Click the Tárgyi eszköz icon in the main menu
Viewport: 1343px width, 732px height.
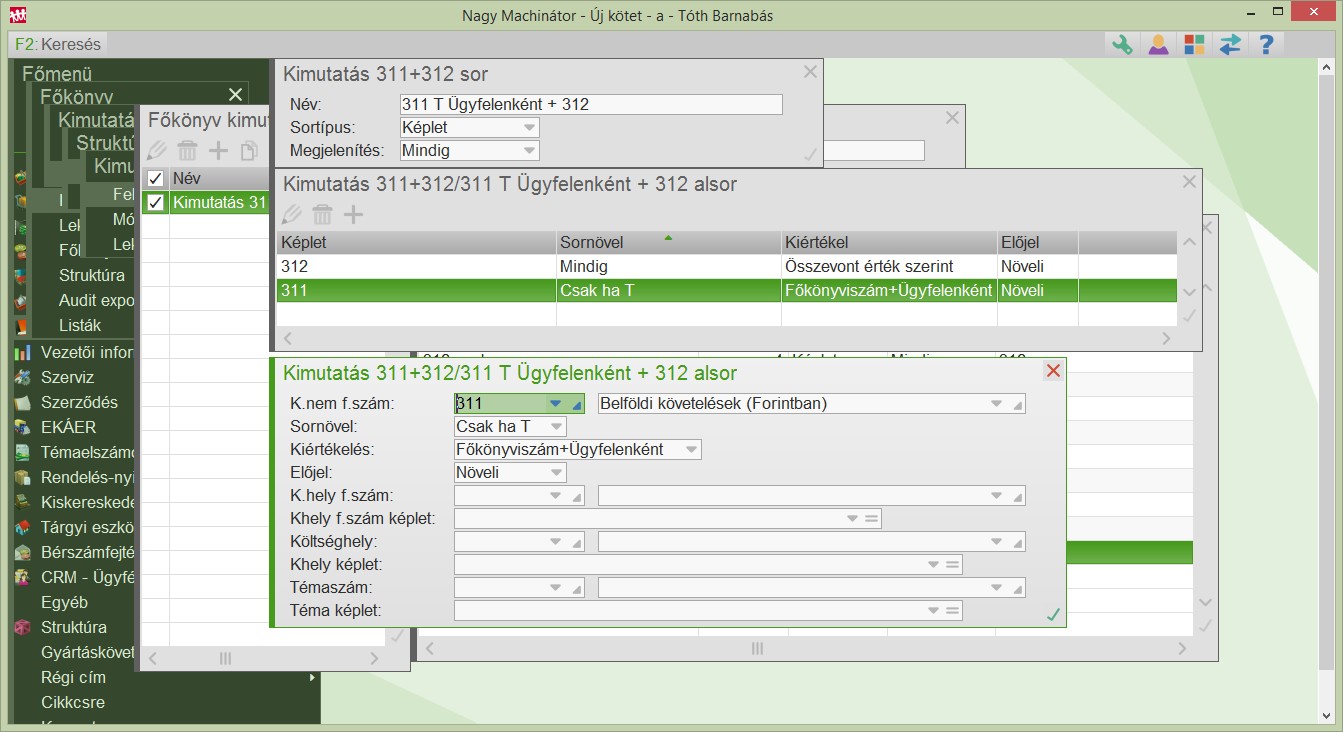(x=23, y=527)
